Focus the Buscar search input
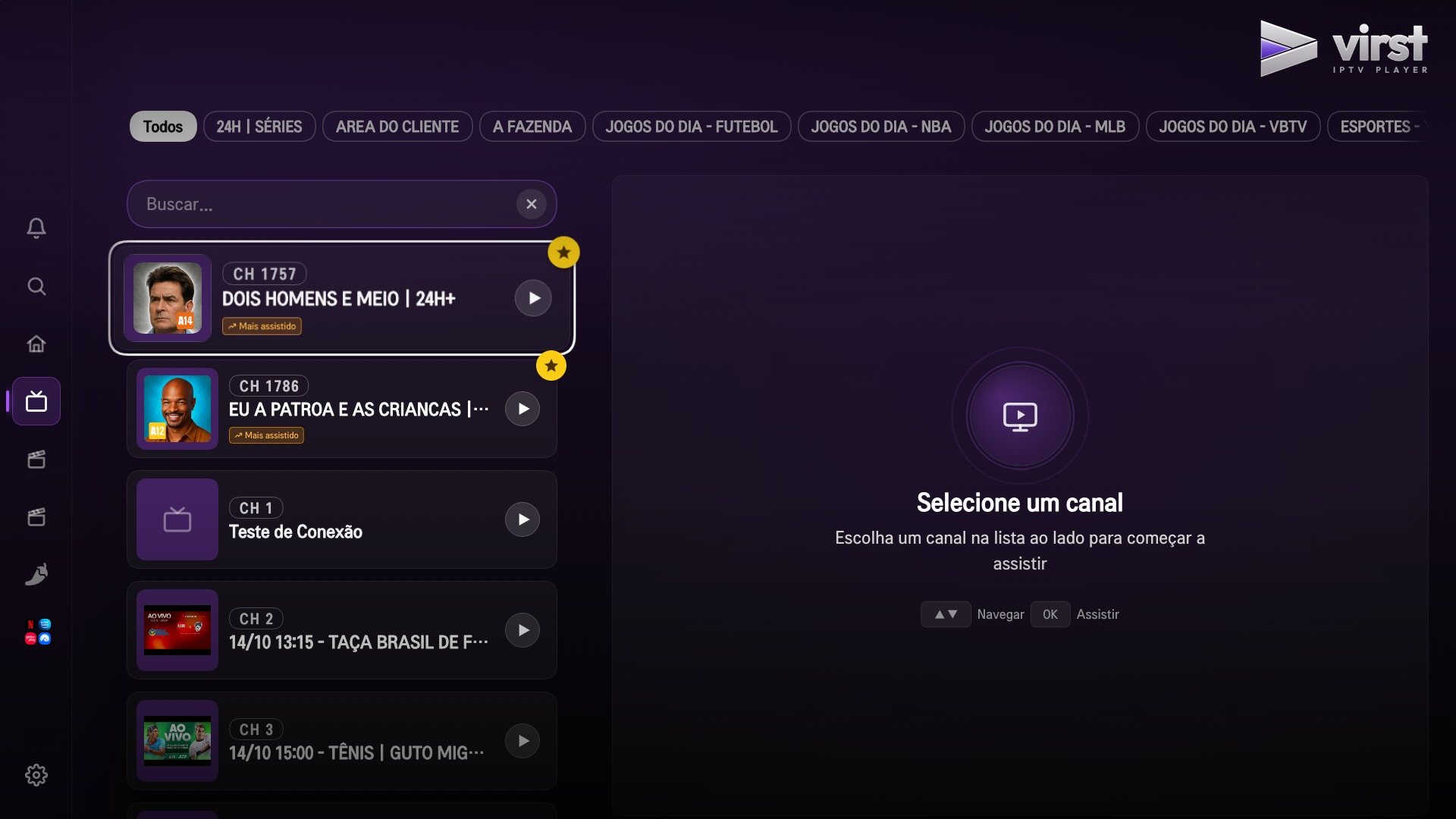The image size is (1456, 819). (341, 204)
